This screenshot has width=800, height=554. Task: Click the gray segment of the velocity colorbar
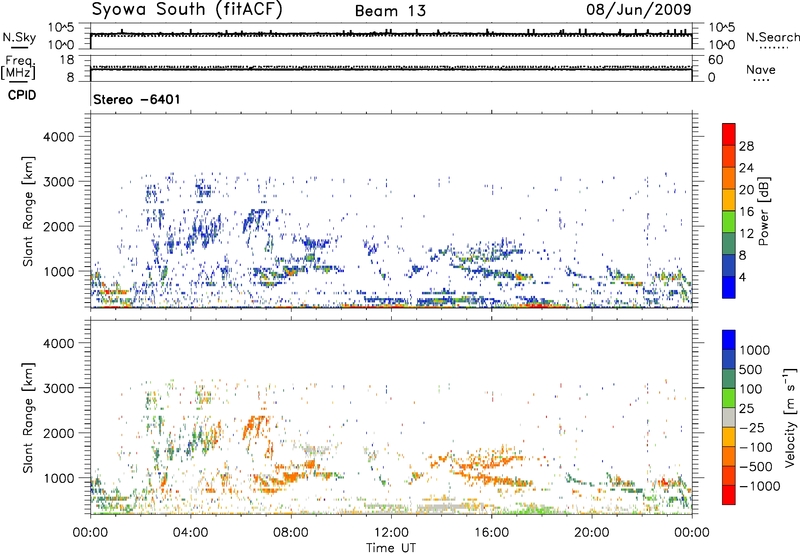coord(729,417)
